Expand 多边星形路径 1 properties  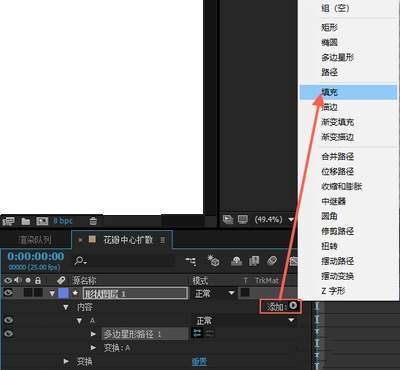pyautogui.click(x=93, y=334)
